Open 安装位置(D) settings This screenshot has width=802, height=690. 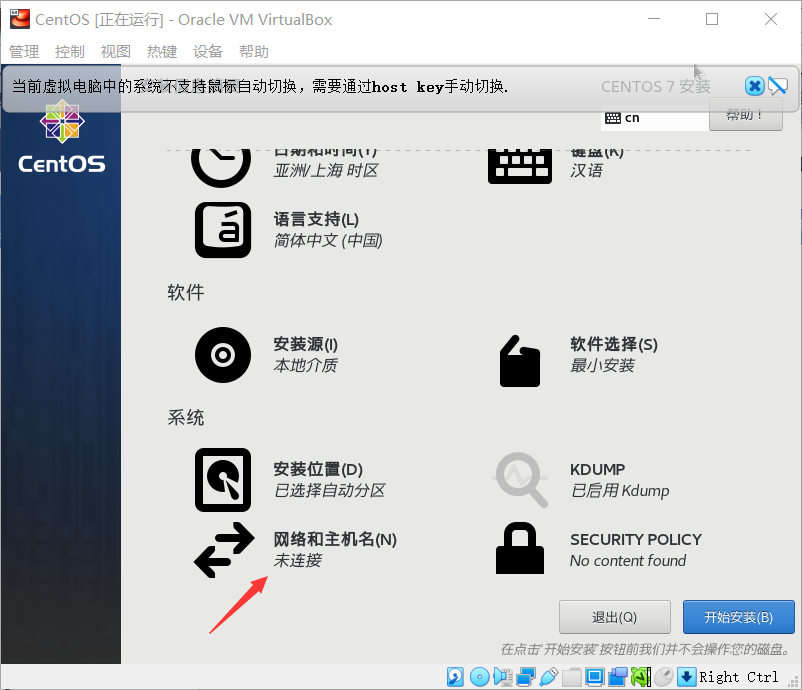click(318, 469)
